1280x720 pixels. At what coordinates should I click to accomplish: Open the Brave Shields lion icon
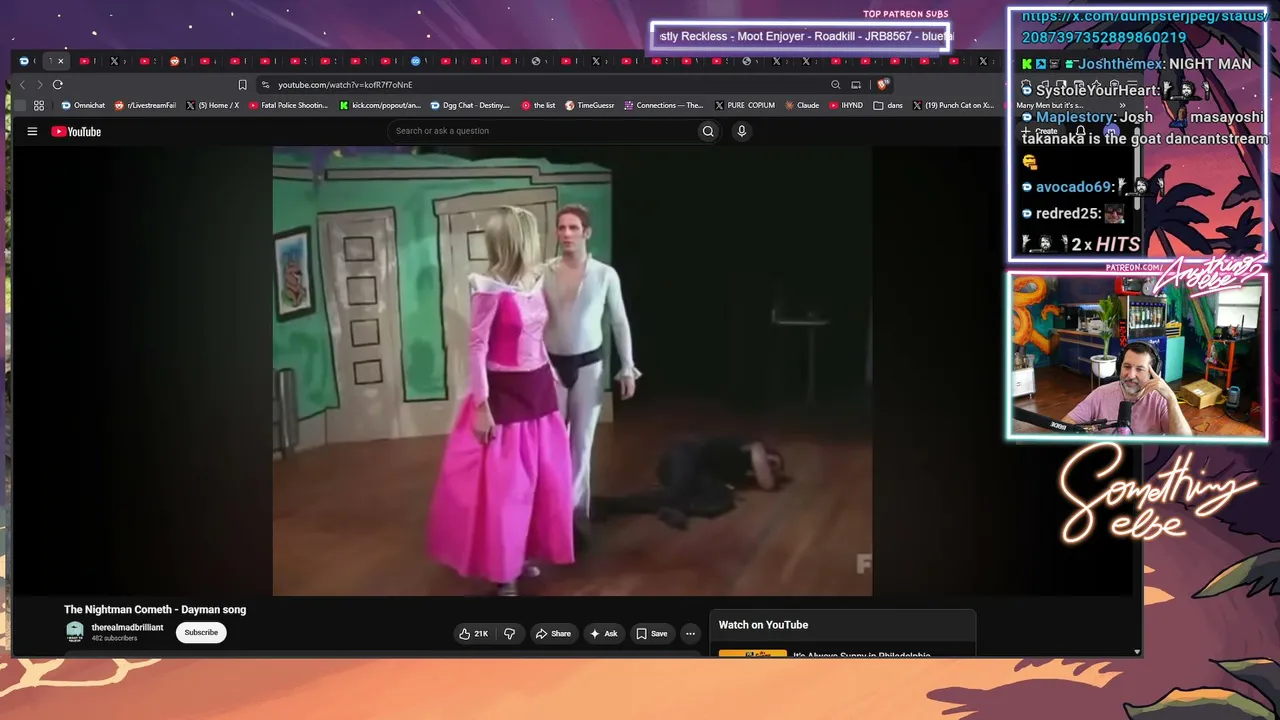pos(882,85)
